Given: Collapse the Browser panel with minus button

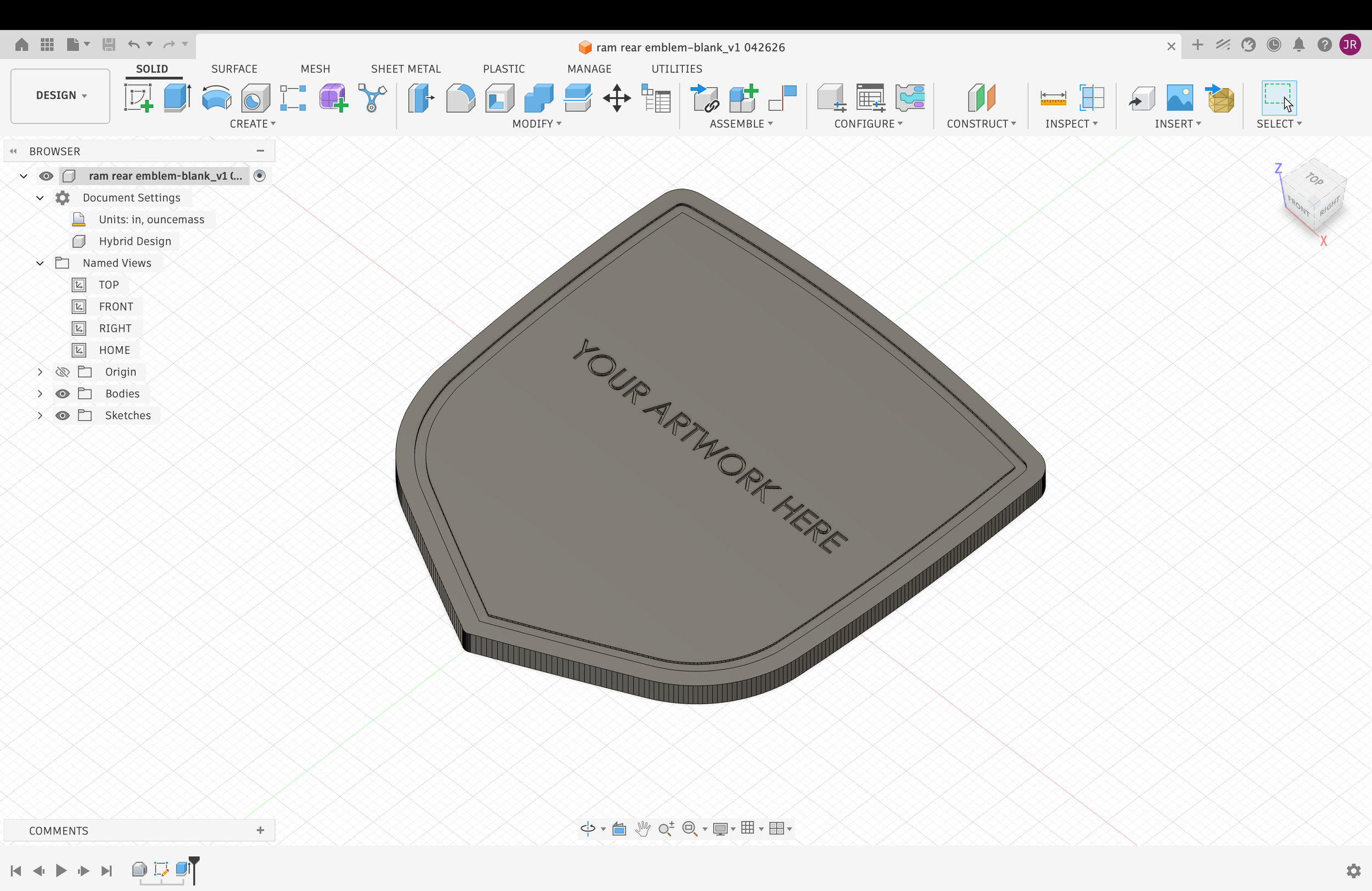Looking at the screenshot, I should pos(260,151).
